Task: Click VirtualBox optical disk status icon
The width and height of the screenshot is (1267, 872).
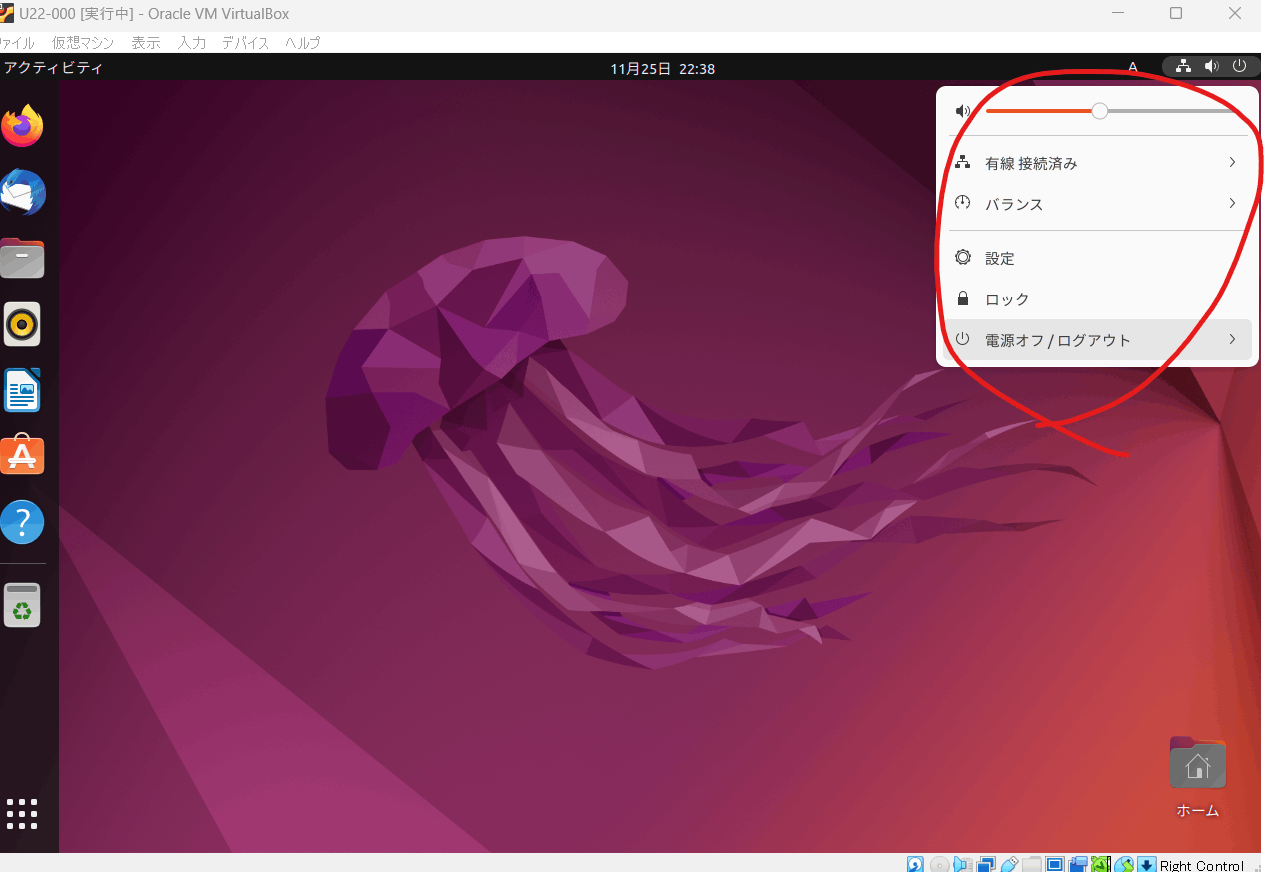Action: [939, 864]
